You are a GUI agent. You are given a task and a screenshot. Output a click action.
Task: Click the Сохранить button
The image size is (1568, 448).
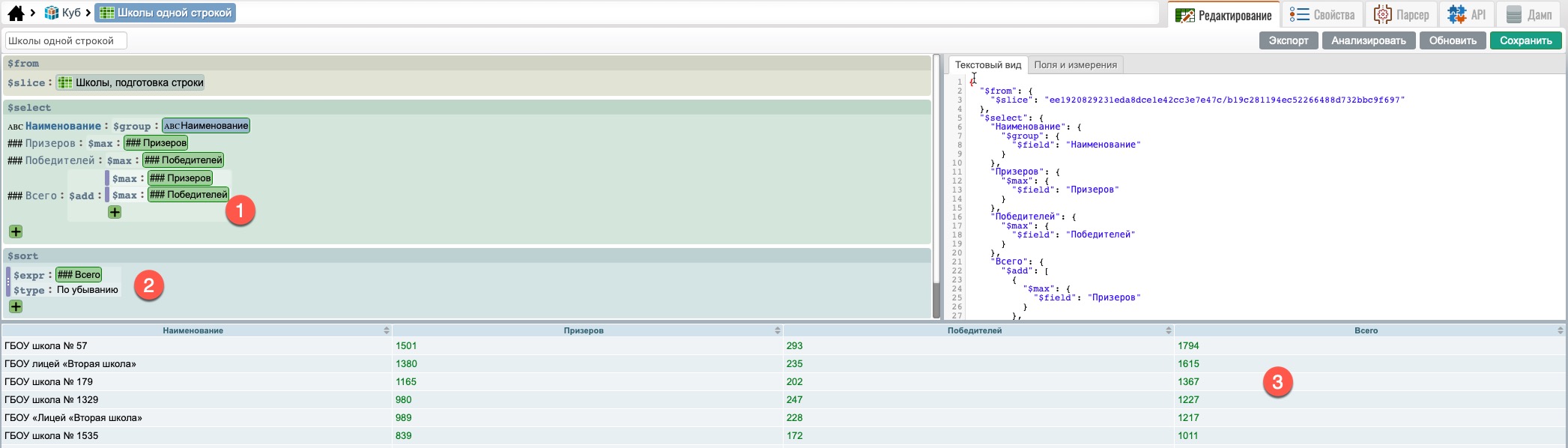(x=1525, y=40)
